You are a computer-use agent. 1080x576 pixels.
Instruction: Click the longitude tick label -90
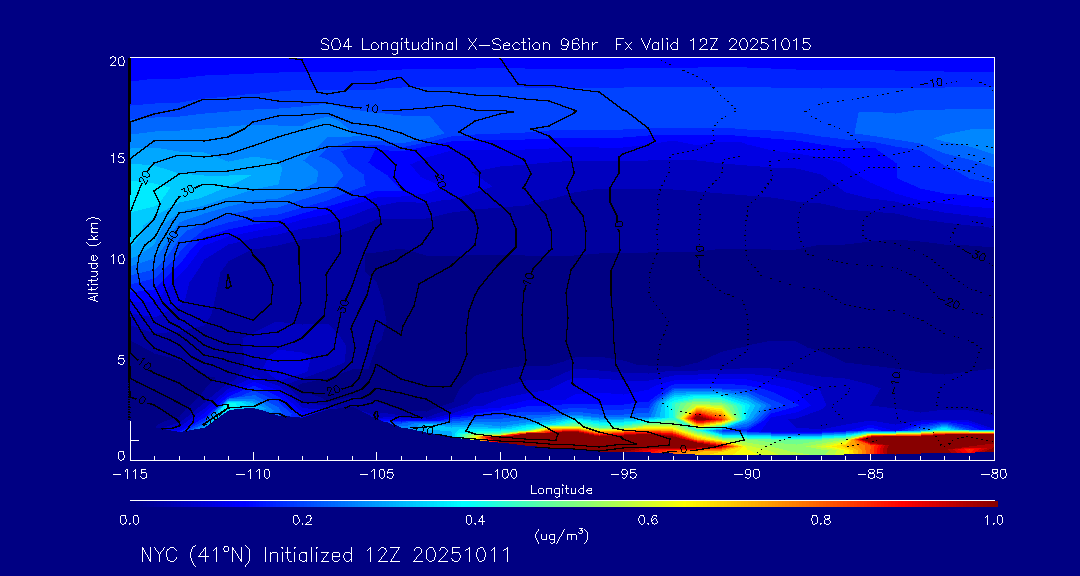tap(747, 474)
